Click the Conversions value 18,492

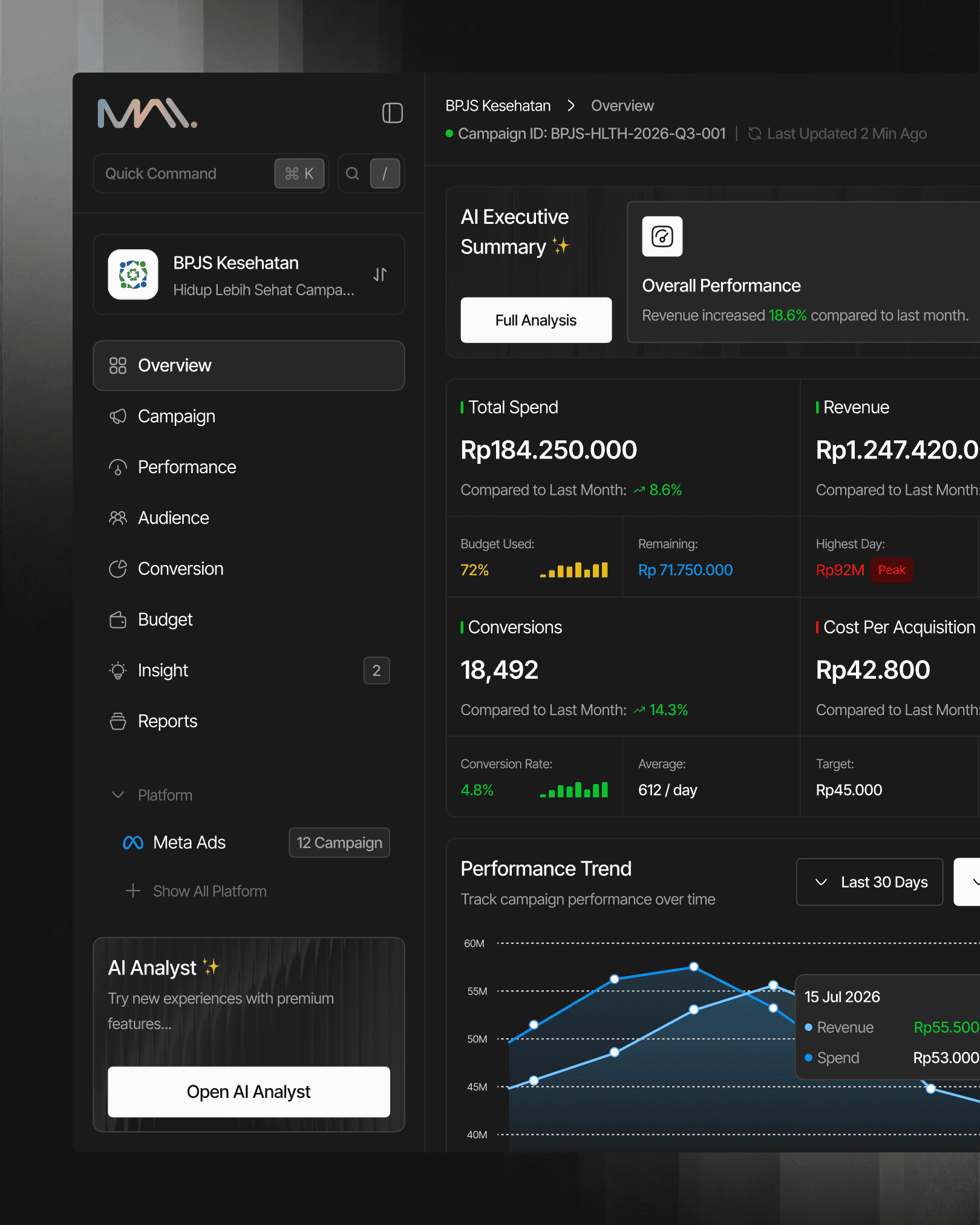(x=500, y=670)
